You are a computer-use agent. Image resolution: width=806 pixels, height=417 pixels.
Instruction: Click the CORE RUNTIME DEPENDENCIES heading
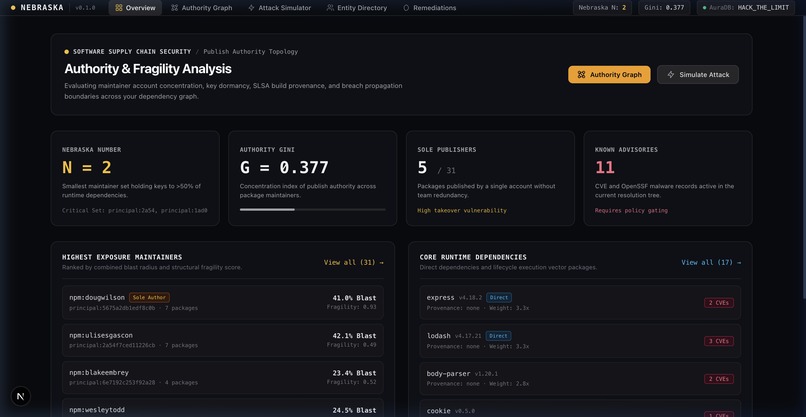(x=473, y=257)
